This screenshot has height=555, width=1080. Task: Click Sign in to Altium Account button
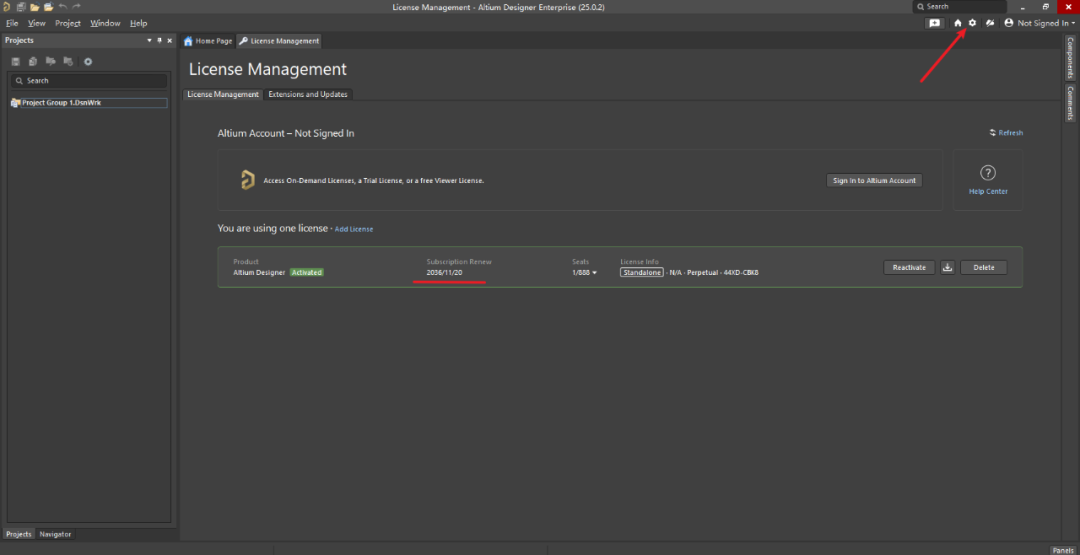coord(875,180)
